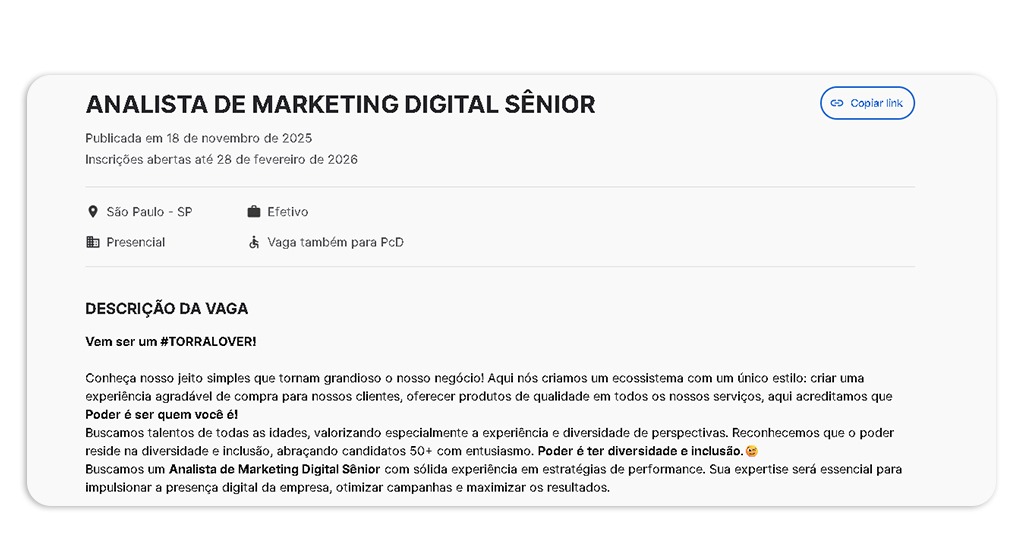This screenshot has width=1024, height=536.
Task: Click the #TORRALOVER hashtag line
Action: [x=171, y=341]
